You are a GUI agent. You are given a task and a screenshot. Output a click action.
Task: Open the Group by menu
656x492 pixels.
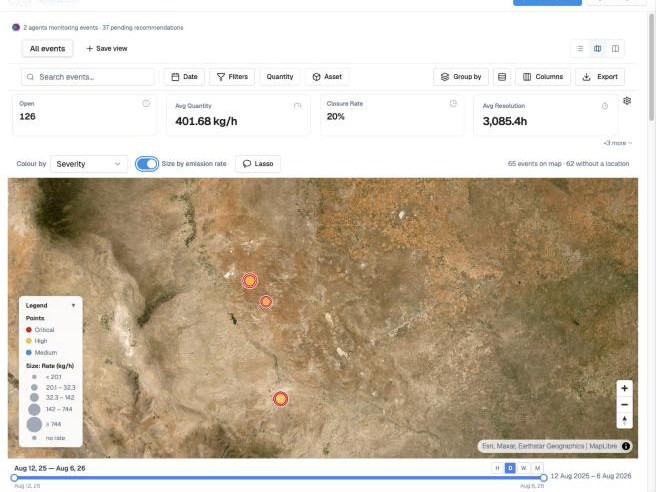pyautogui.click(x=461, y=77)
